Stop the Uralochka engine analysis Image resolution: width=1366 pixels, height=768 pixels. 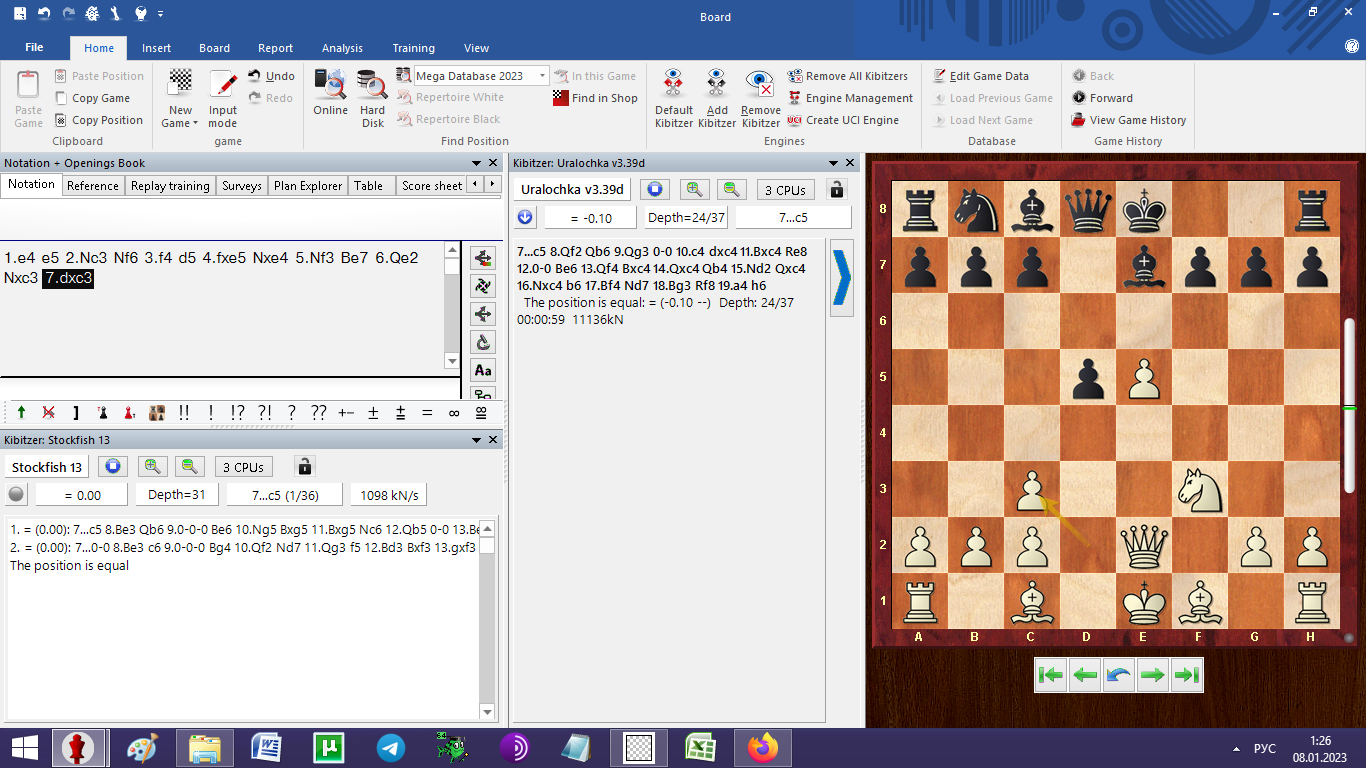pos(654,189)
